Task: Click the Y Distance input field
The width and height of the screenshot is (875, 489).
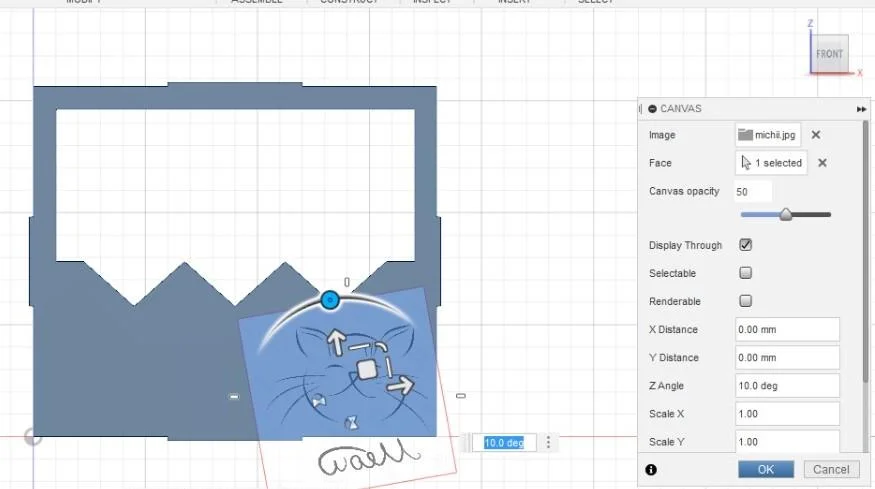Action: coord(787,357)
